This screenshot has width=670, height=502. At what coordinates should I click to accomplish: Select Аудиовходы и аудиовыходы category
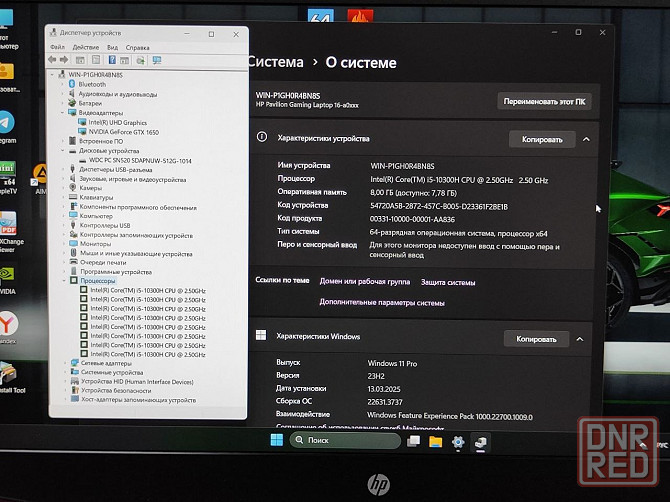point(118,94)
